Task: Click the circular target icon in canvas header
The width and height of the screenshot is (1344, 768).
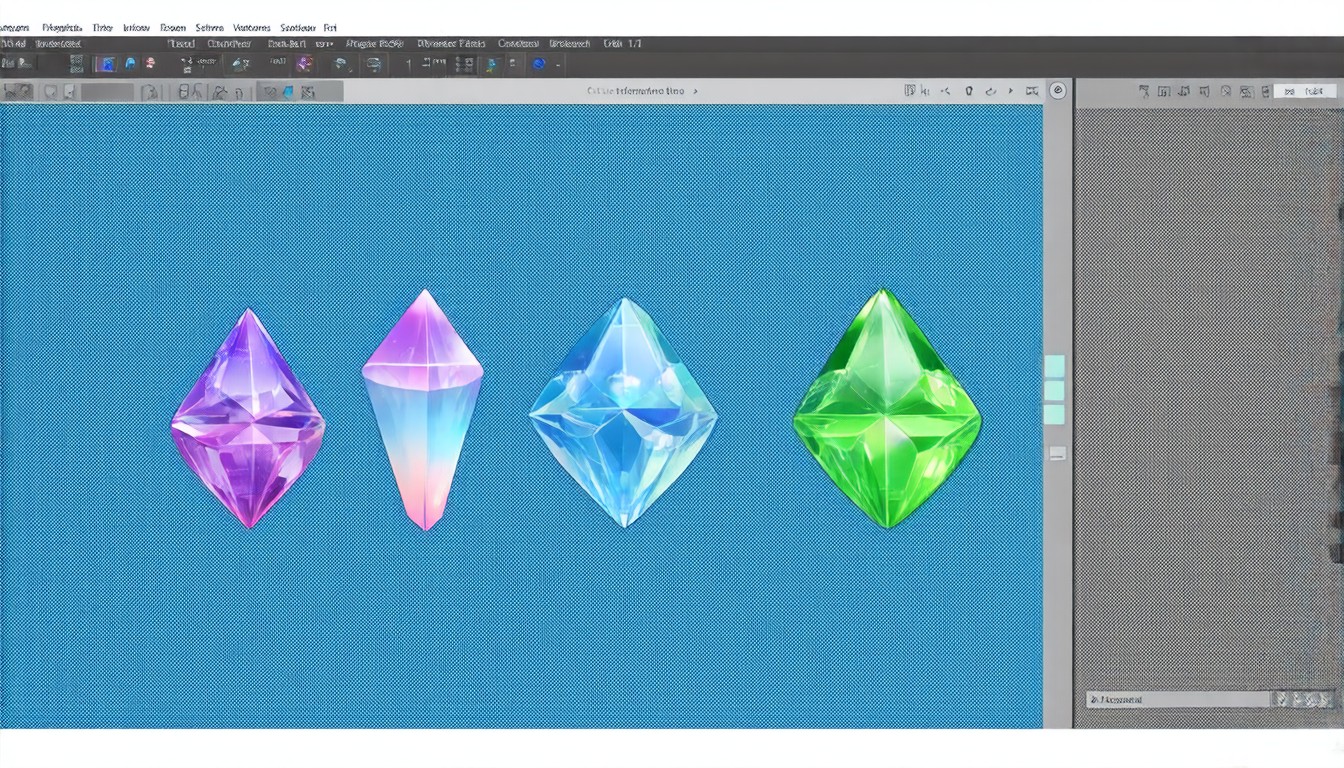Action: pos(1057,91)
